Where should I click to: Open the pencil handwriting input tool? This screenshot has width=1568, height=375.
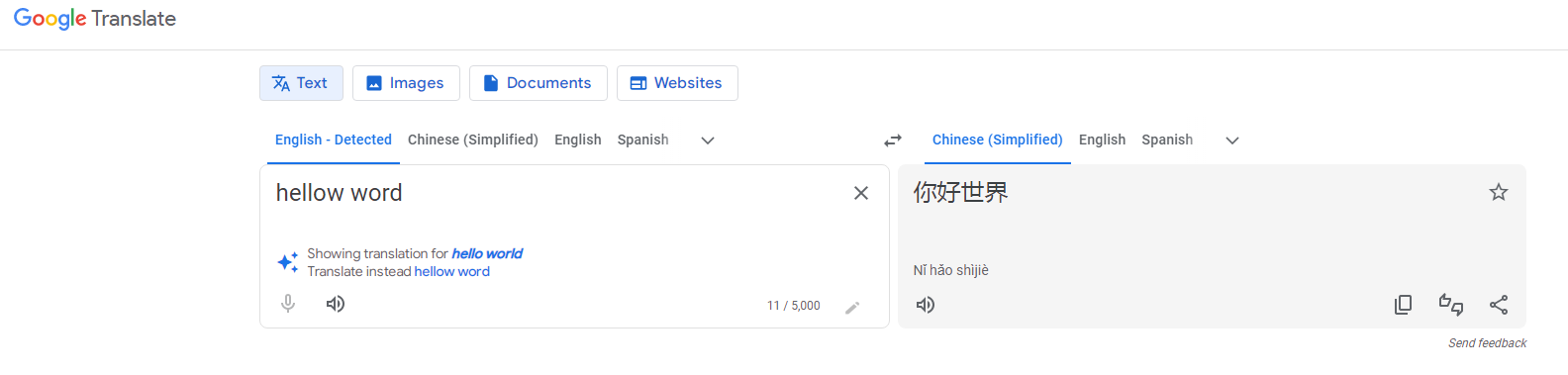(852, 307)
